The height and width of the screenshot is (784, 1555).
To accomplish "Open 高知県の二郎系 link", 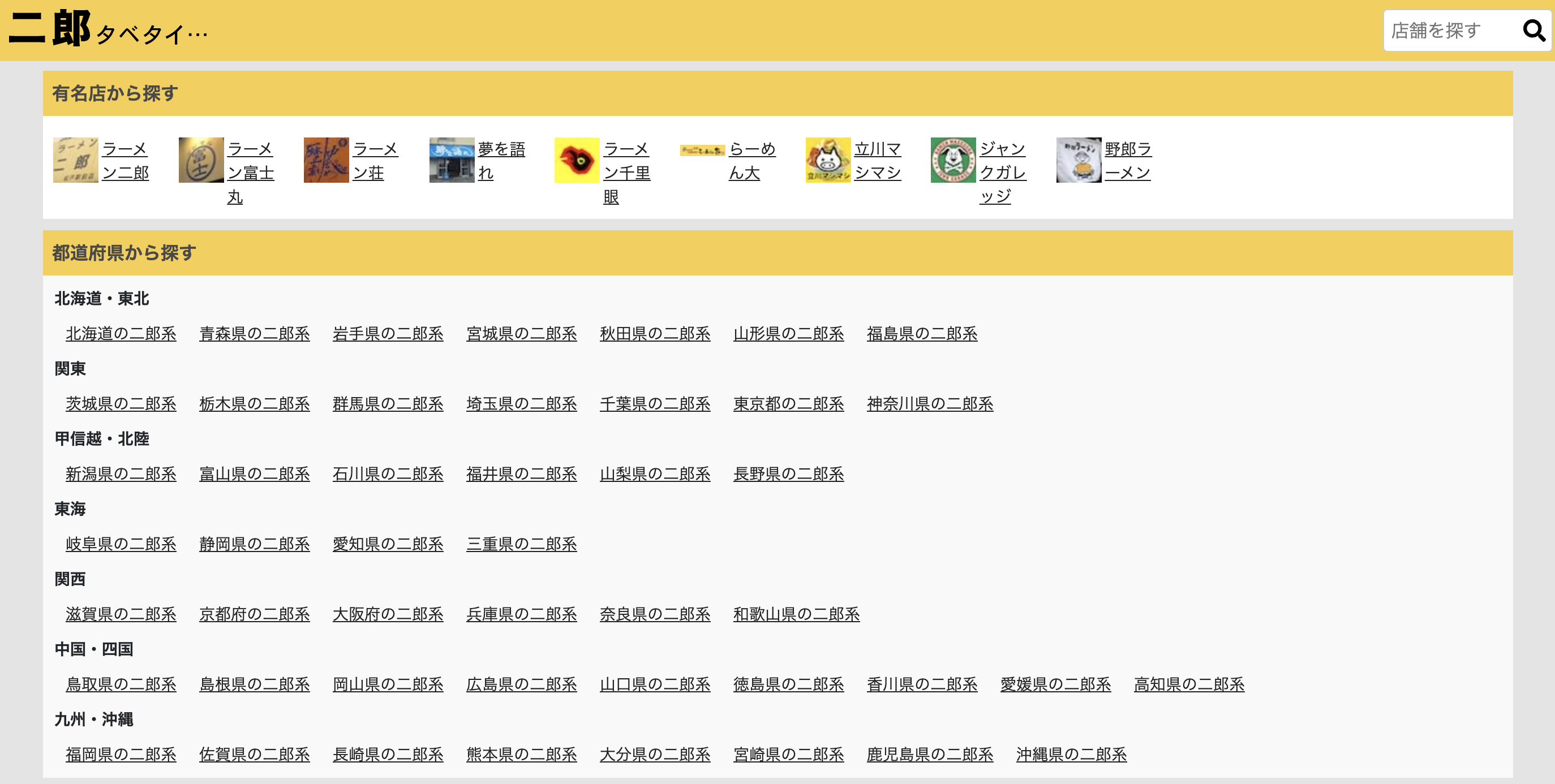I will click(x=1188, y=684).
